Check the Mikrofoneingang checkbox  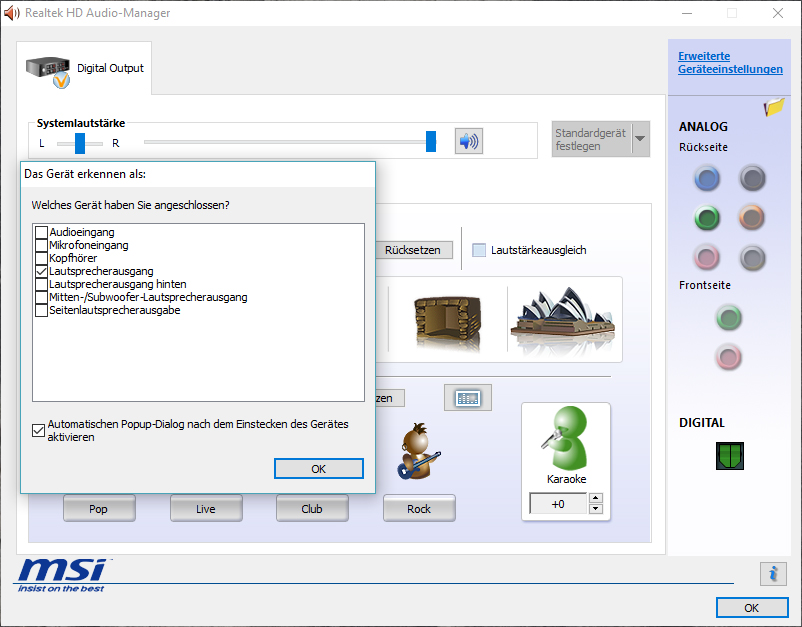[41, 245]
